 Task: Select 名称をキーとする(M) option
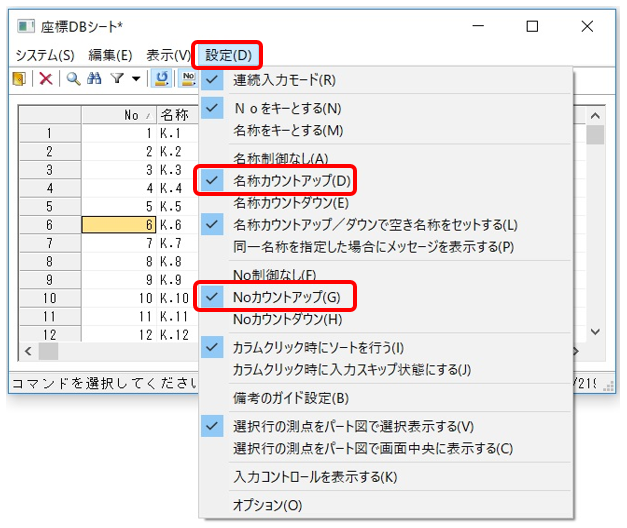click(386, 130)
